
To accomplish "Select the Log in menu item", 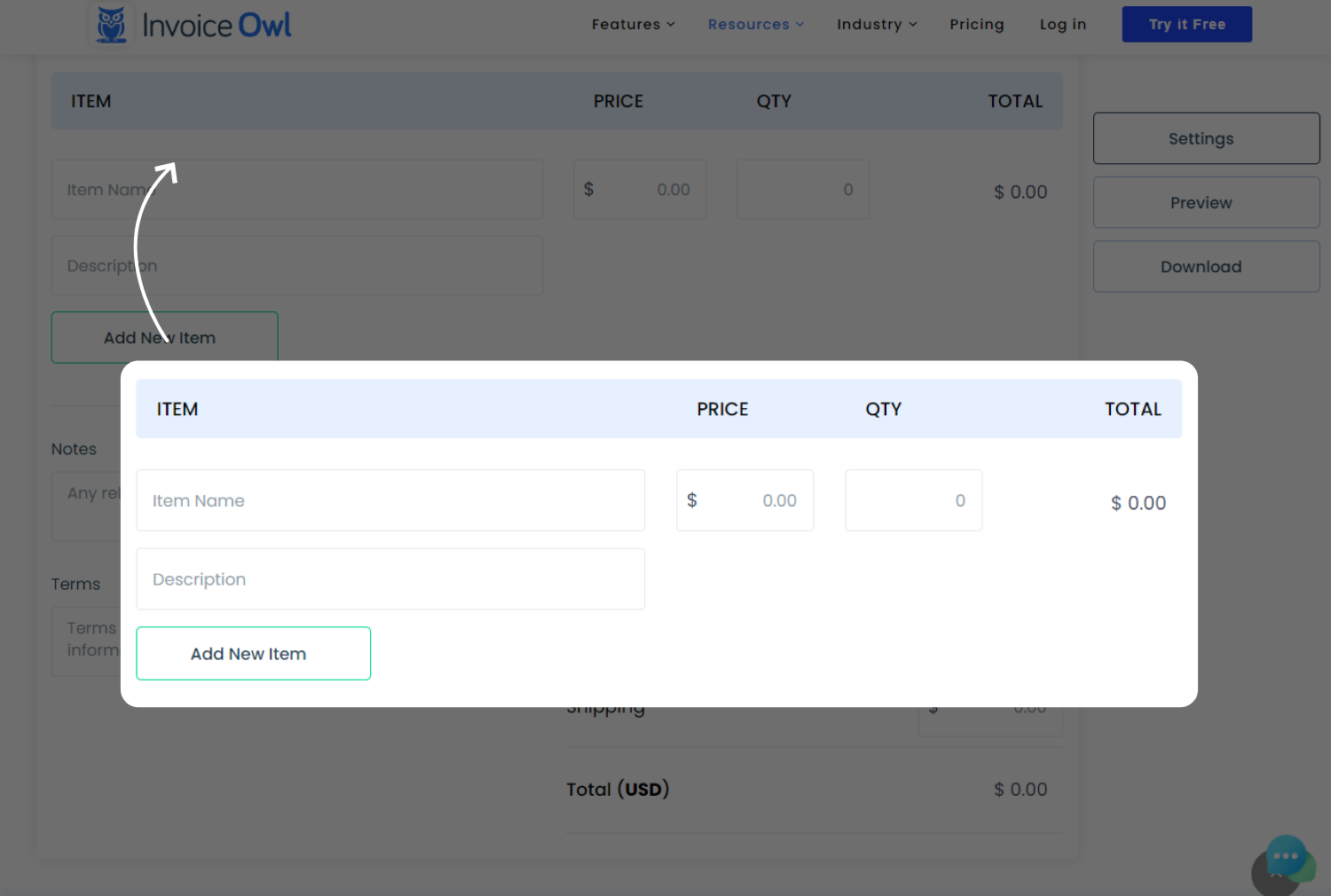I will [1062, 24].
